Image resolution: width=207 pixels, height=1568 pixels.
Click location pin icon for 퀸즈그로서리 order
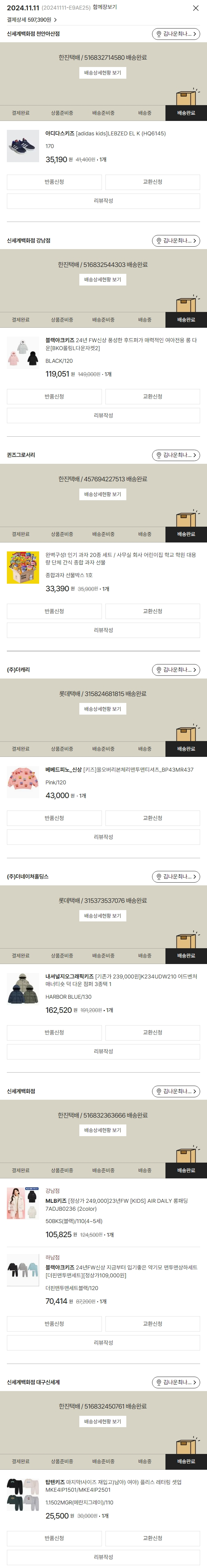click(x=159, y=455)
